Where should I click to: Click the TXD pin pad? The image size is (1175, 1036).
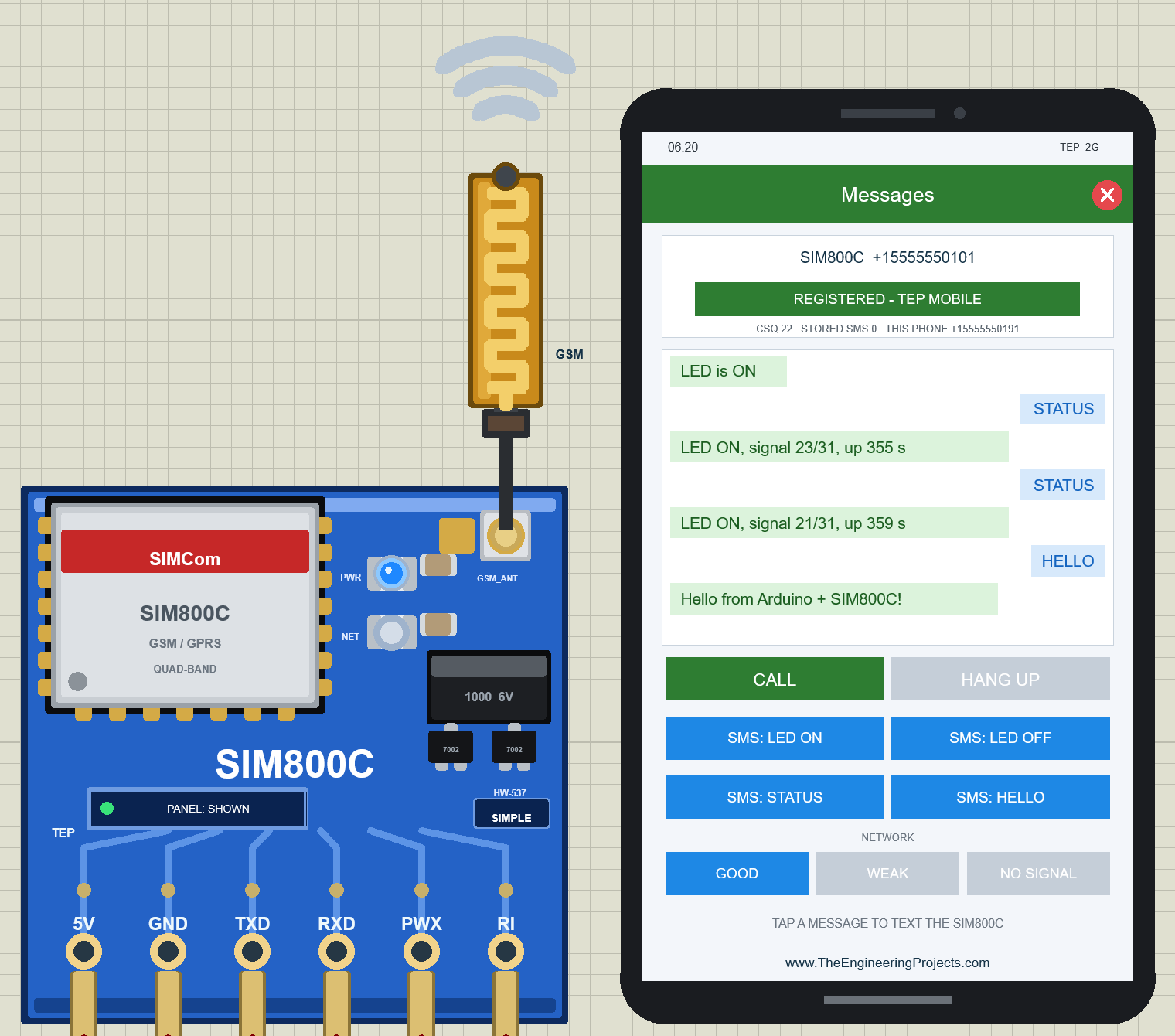(x=252, y=951)
